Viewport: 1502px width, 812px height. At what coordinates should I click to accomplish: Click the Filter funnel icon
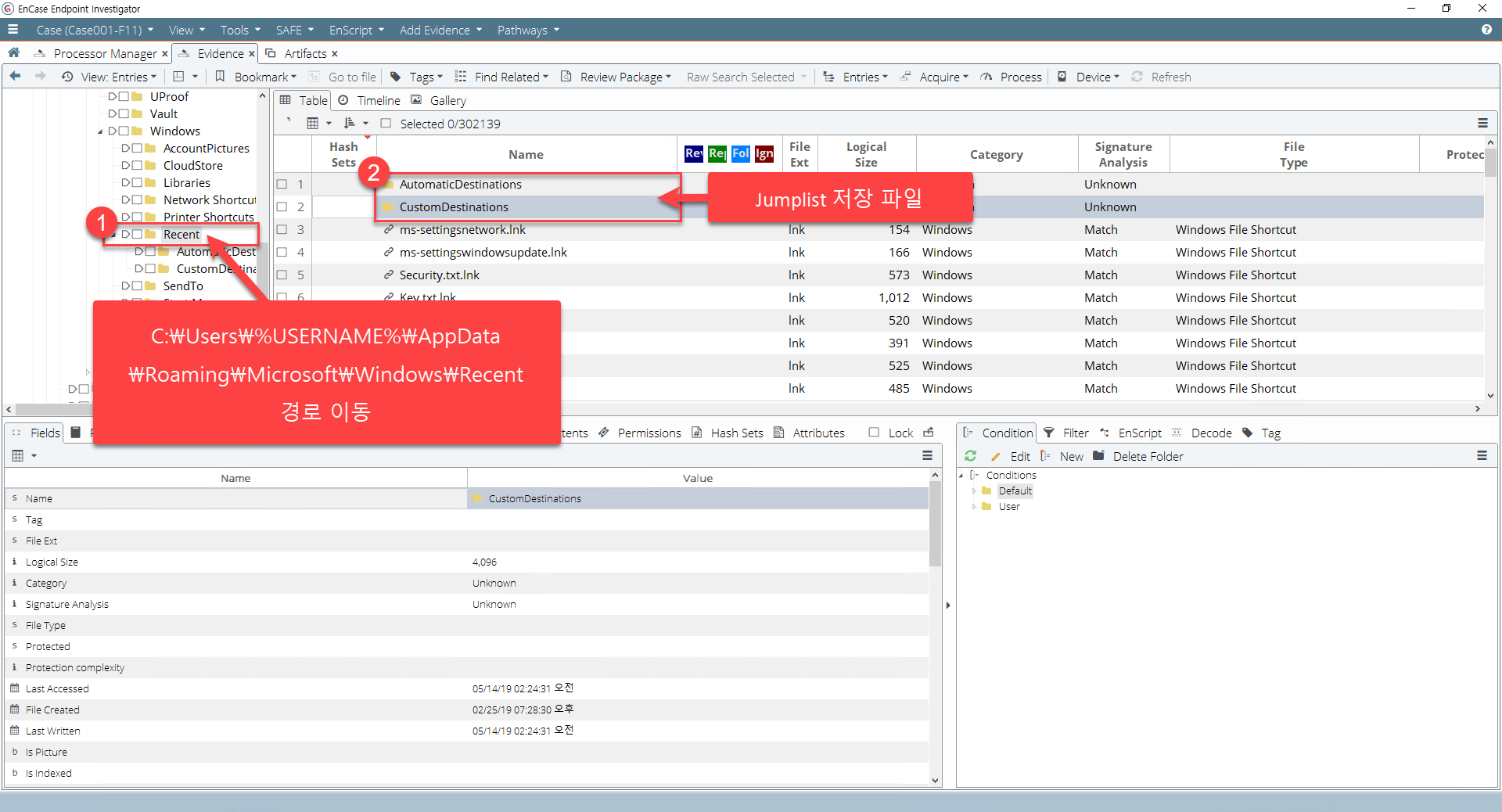point(1049,433)
